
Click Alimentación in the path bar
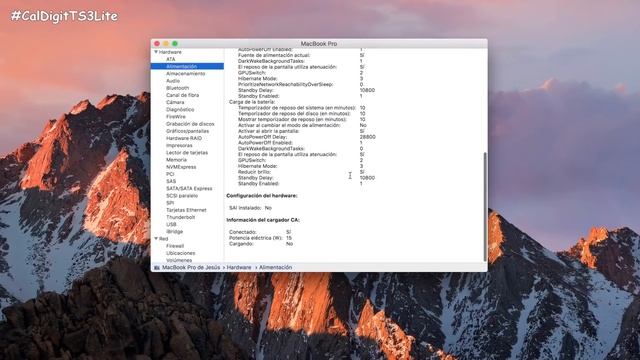(x=276, y=268)
